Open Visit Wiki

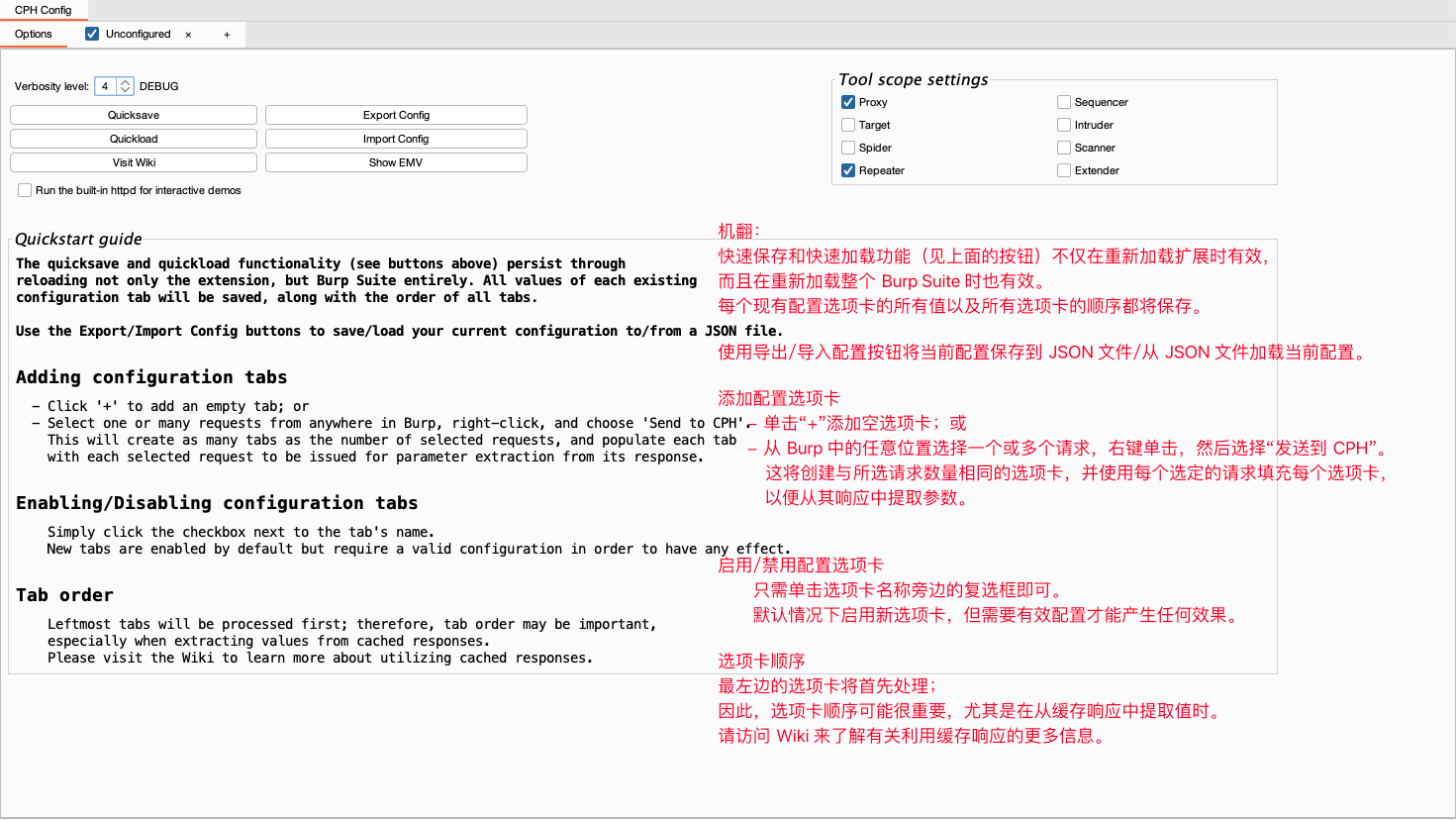134,162
